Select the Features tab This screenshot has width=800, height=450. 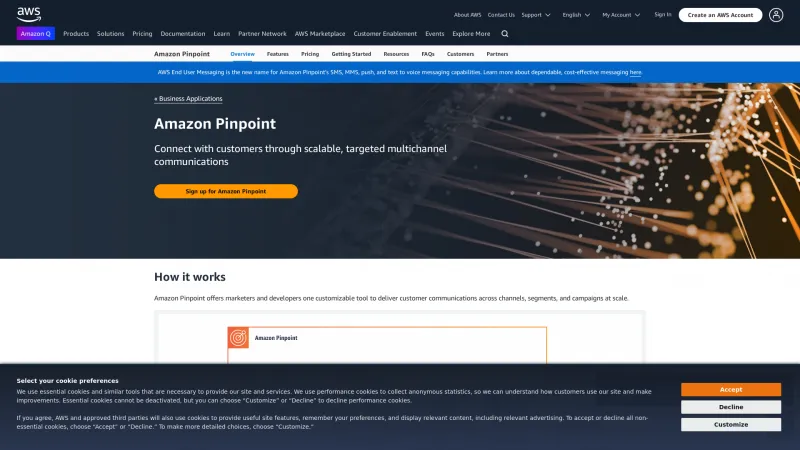[278, 54]
